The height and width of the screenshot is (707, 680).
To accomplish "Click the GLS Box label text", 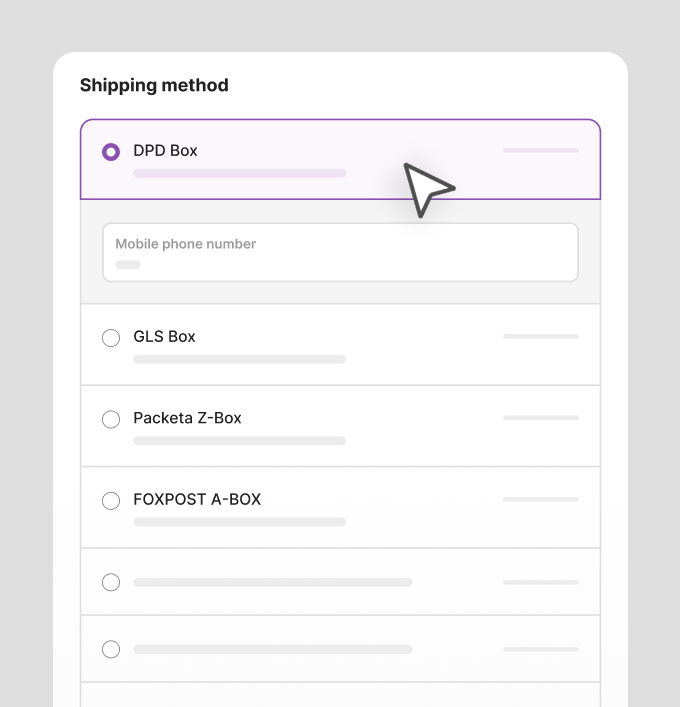I will point(164,337).
